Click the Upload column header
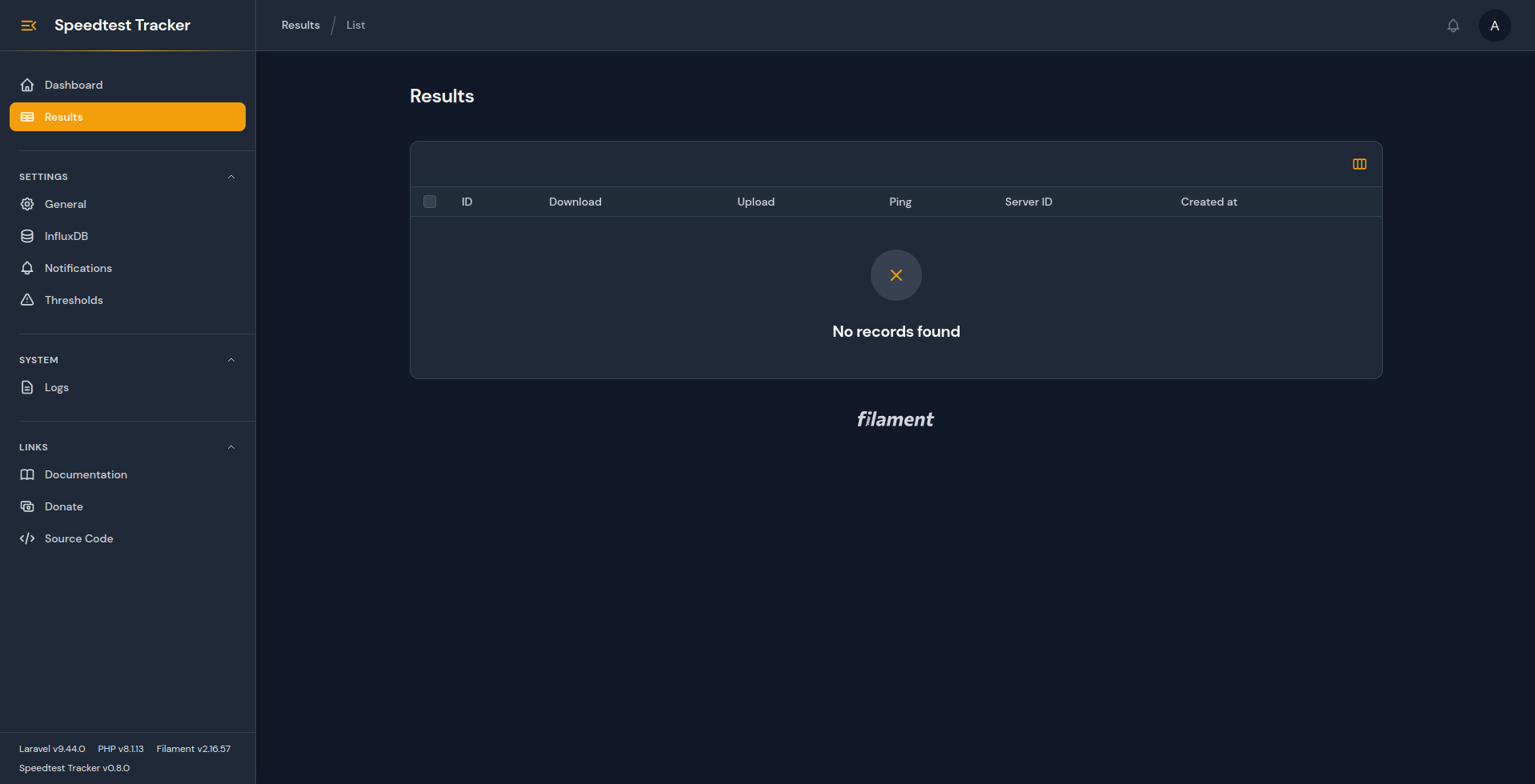The width and height of the screenshot is (1535, 784). [755, 202]
